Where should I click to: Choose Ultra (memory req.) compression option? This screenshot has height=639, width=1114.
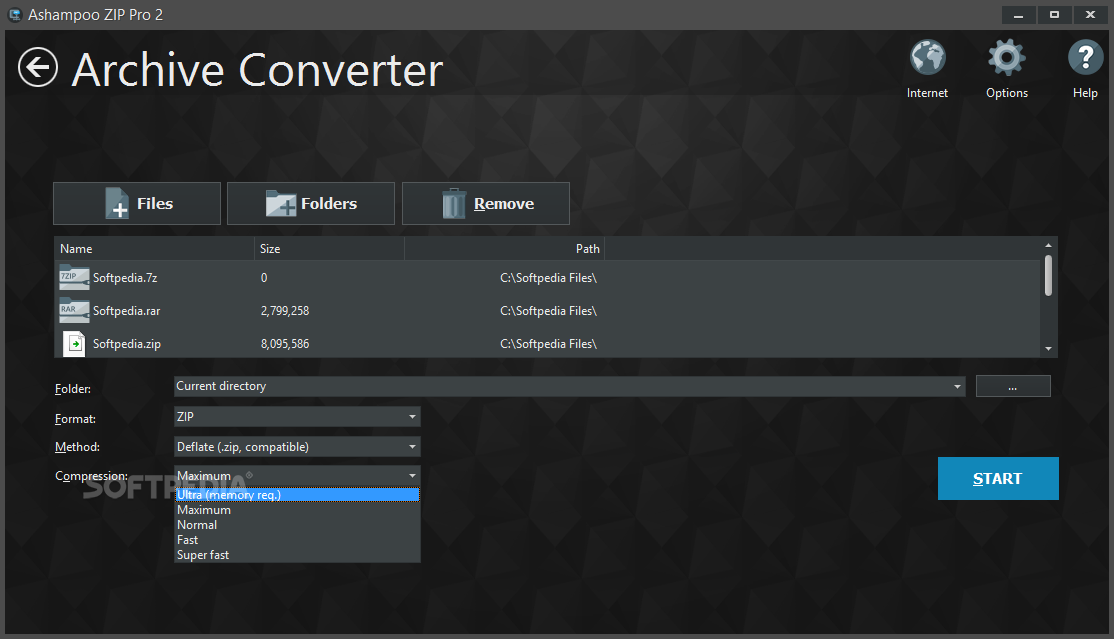pyautogui.click(x=297, y=495)
